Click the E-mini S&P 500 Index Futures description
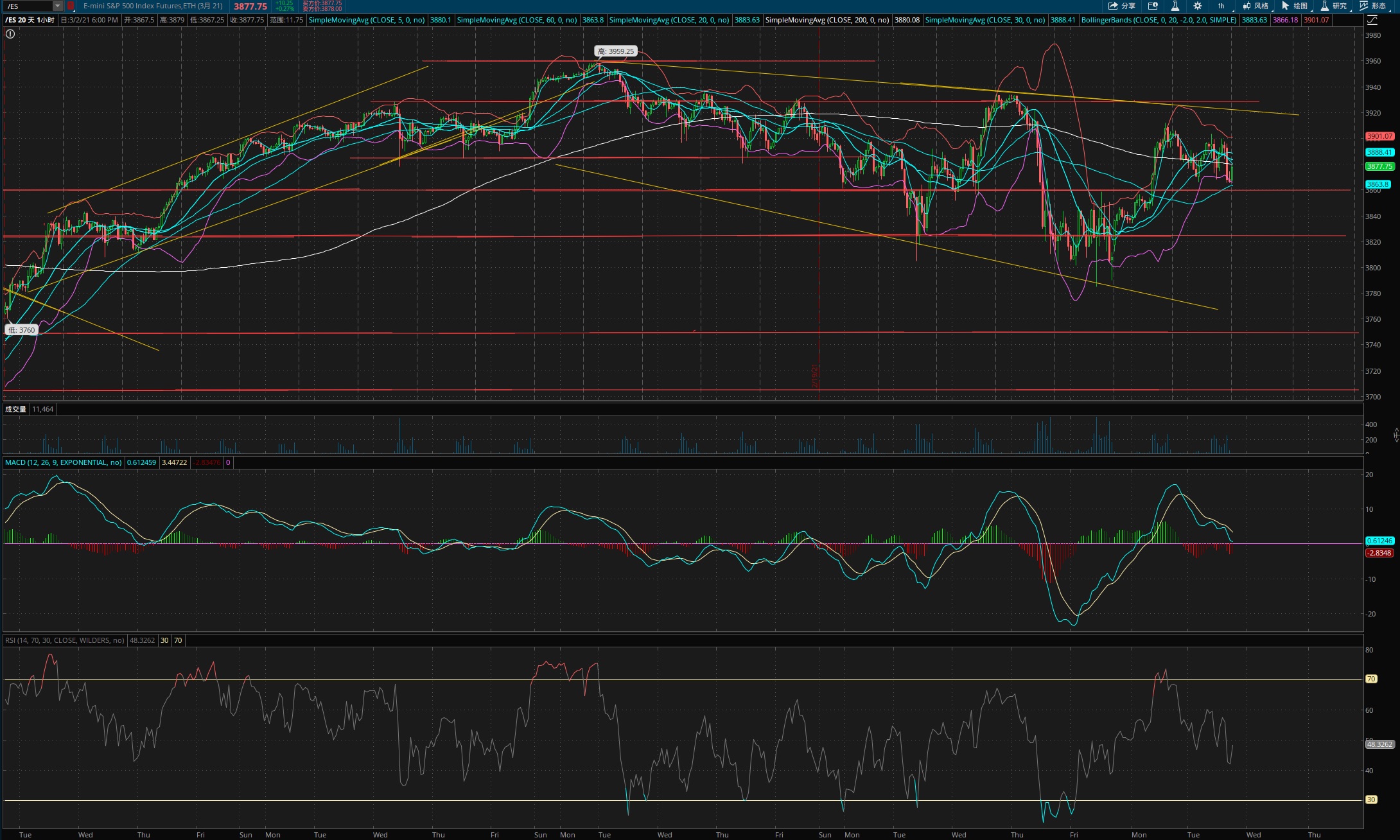 point(153,6)
